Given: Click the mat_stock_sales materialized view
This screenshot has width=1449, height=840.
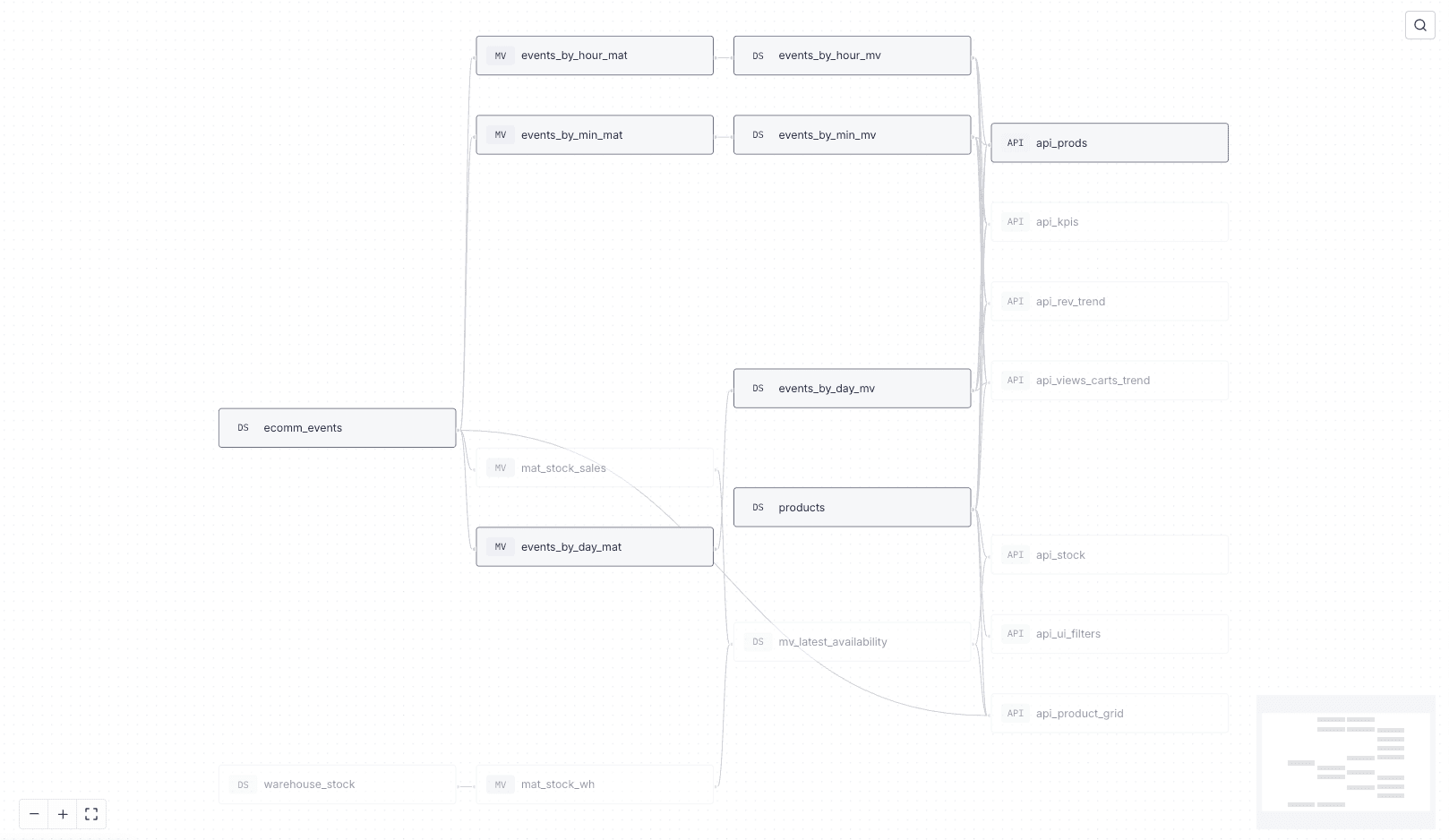Looking at the screenshot, I should (594, 467).
